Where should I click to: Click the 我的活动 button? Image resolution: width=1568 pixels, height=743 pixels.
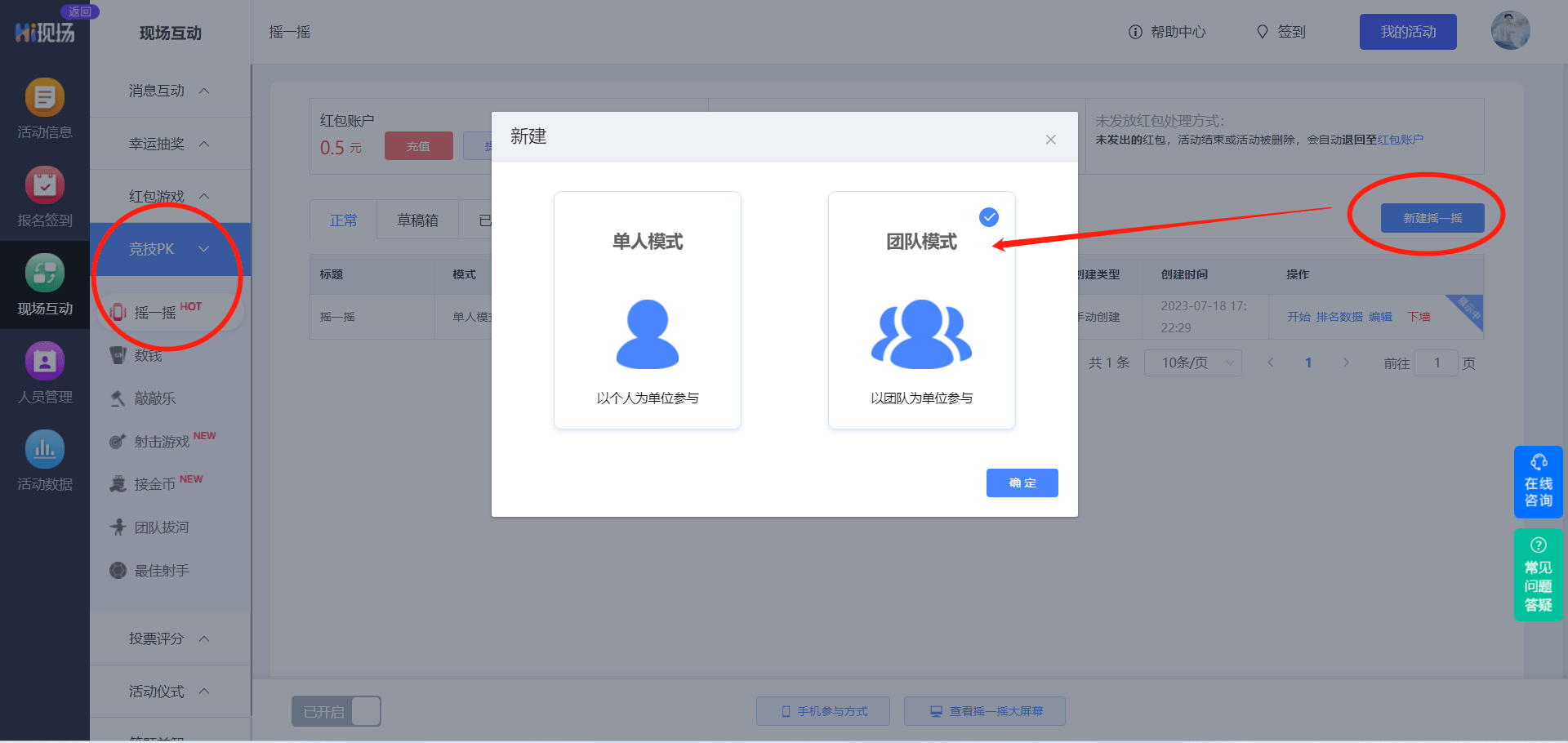coord(1408,32)
